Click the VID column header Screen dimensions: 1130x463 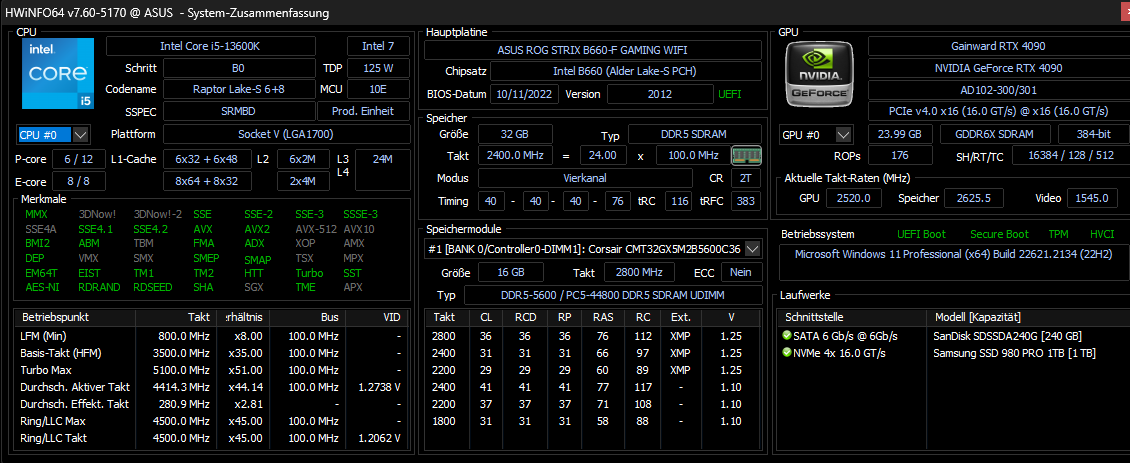pyautogui.click(x=377, y=317)
